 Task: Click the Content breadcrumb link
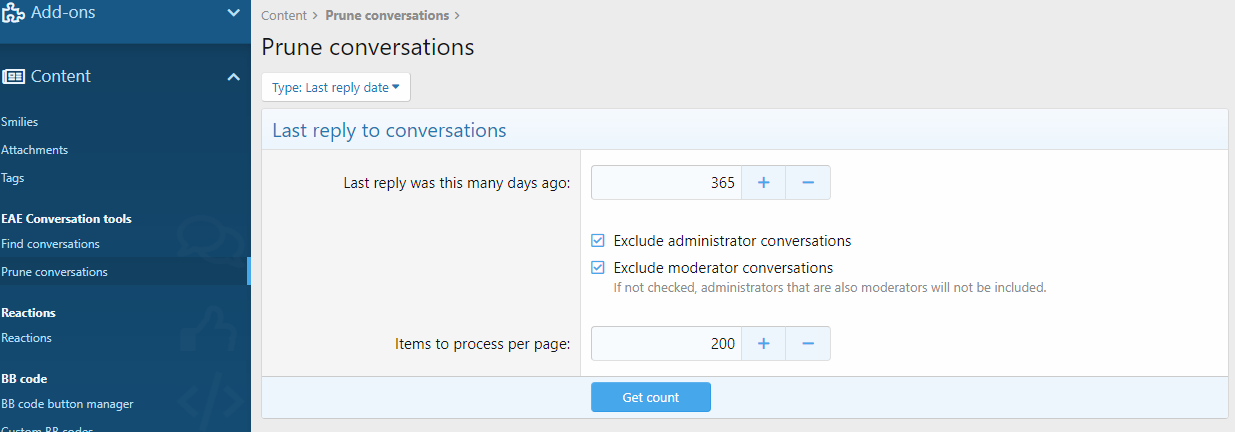(284, 16)
